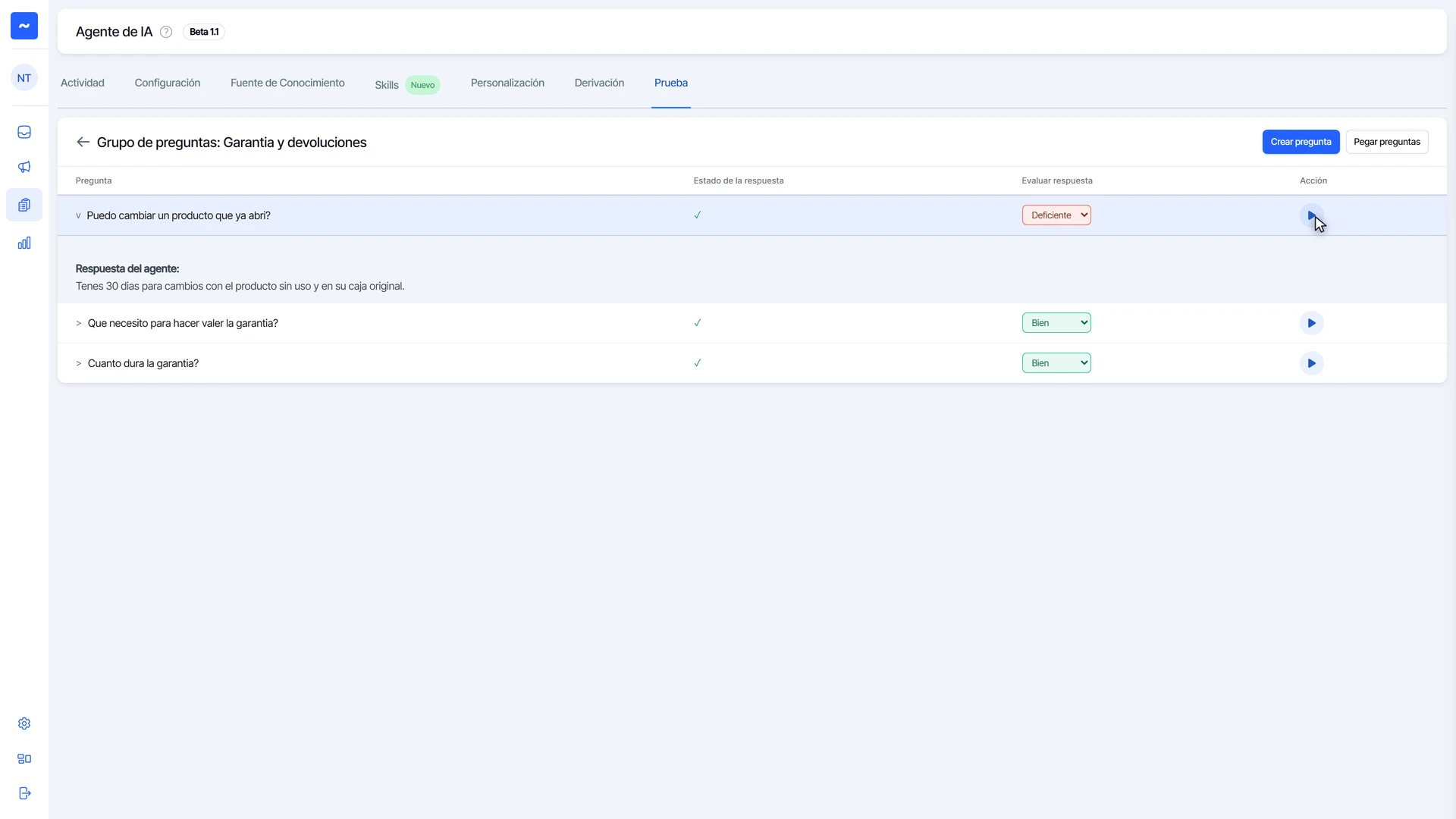Click the layout blocks icon in the sidebar
This screenshot has height=819, width=1456.
click(24, 758)
